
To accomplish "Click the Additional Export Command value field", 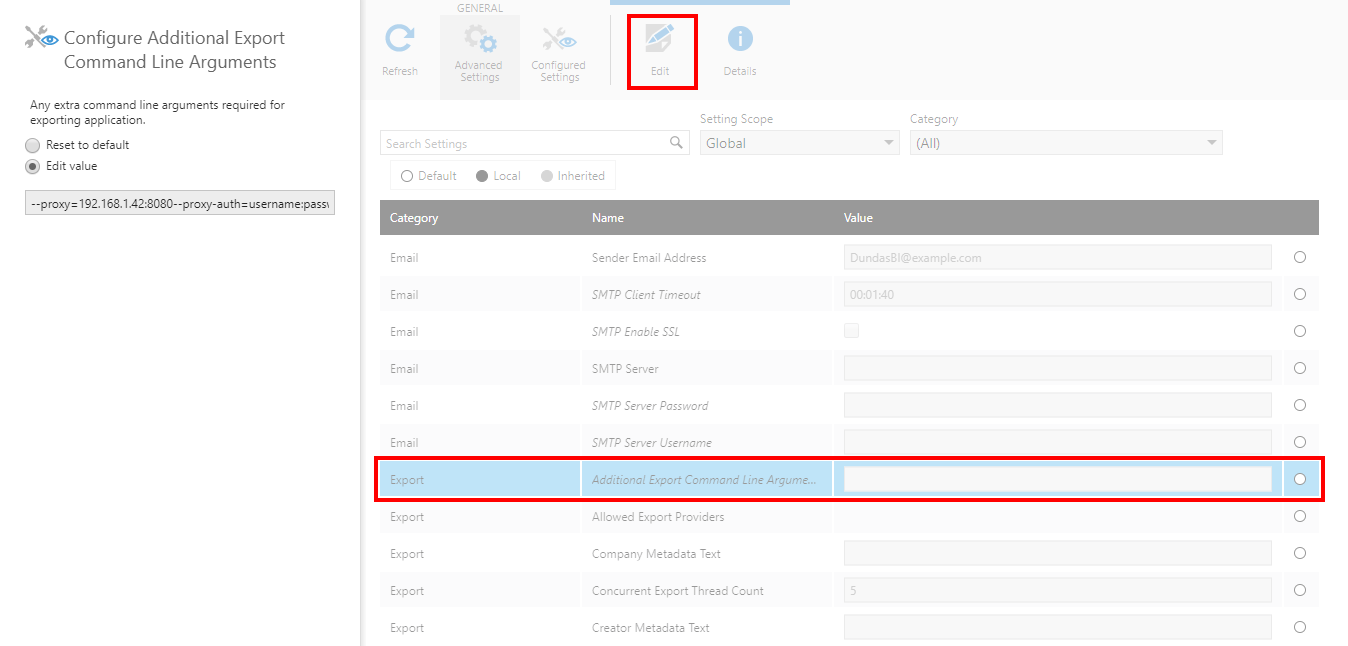I will 1058,479.
